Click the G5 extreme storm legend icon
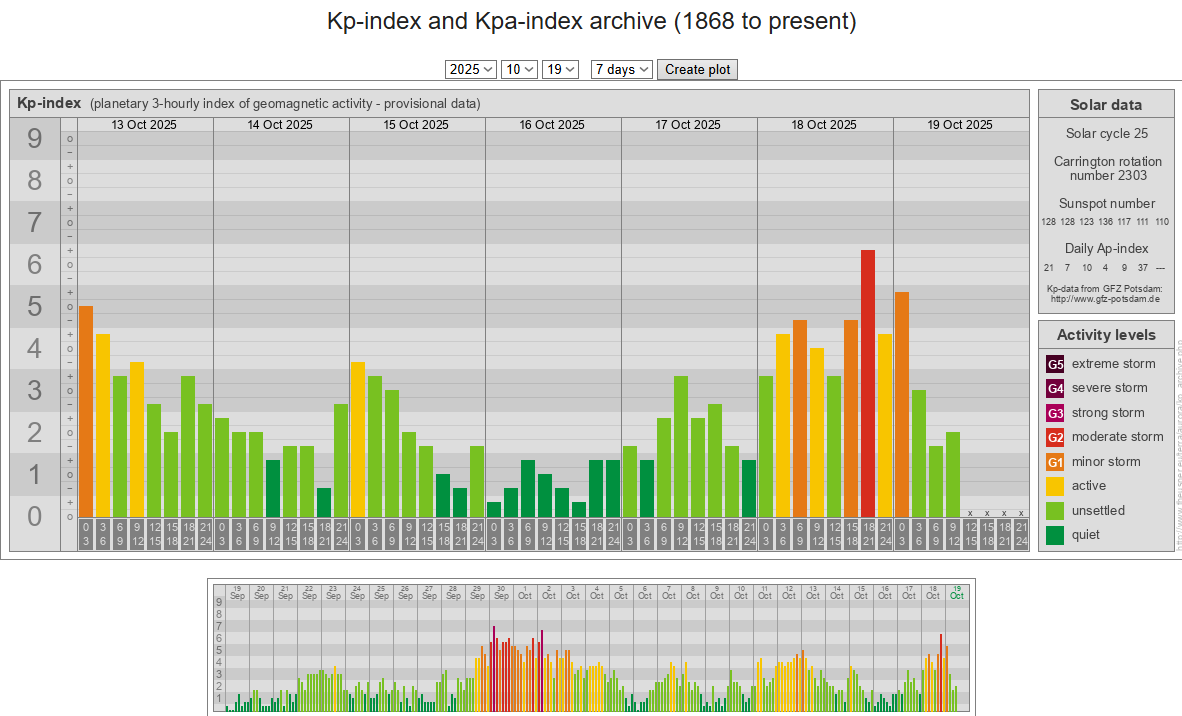The width and height of the screenshot is (1182, 716). tap(1055, 364)
